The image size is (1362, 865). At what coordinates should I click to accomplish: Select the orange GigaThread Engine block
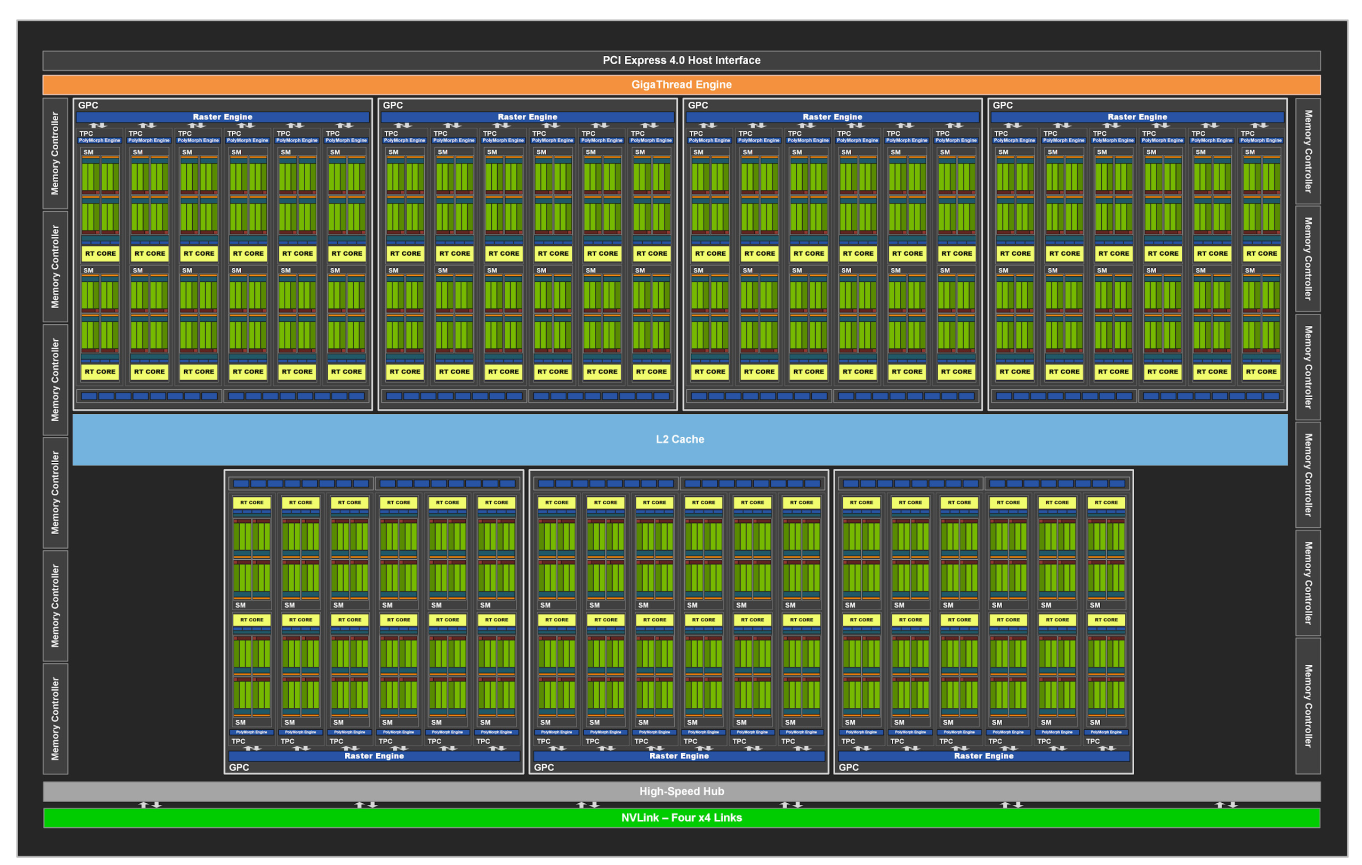681,85
